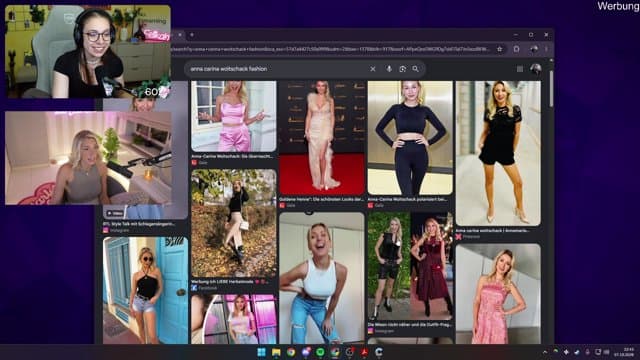Click the blonde streamer webcam overlay
640x360 pixels.
pyautogui.click(x=88, y=158)
